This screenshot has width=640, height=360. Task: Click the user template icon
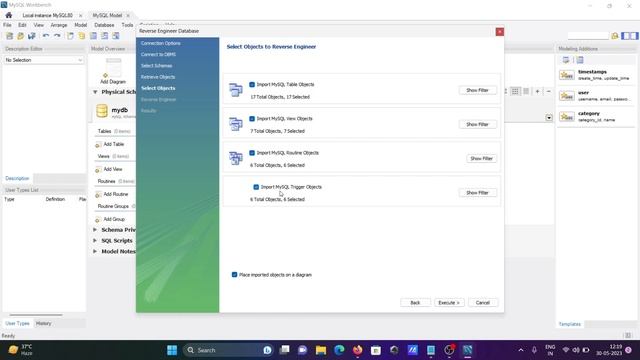point(567,96)
